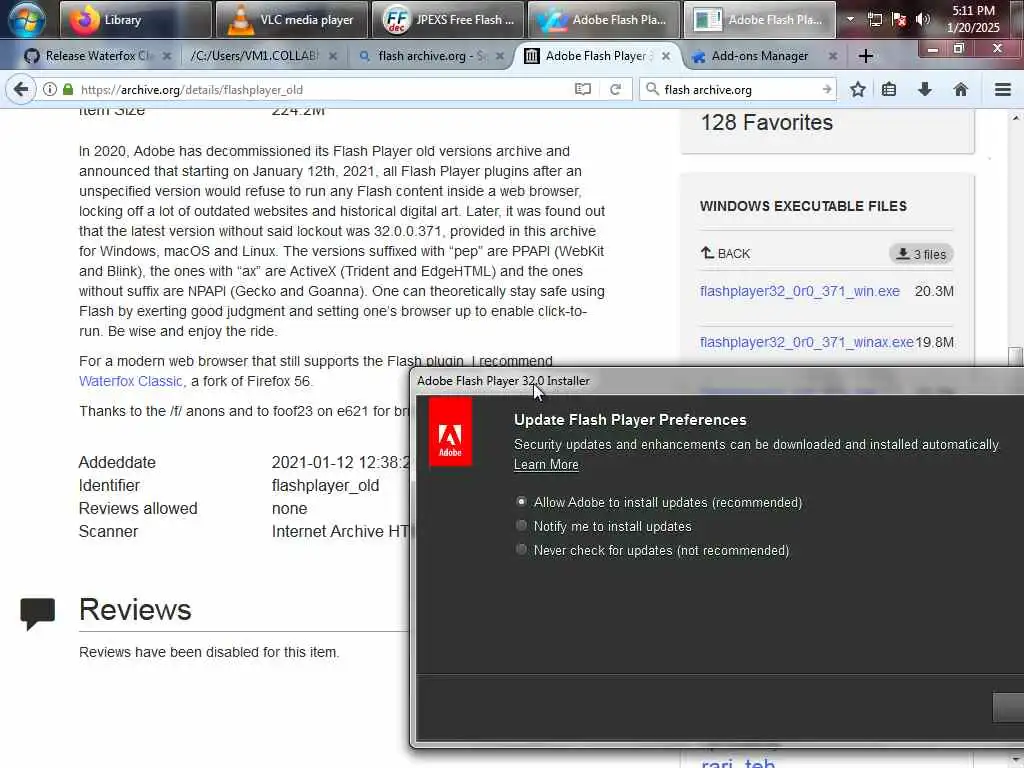Minimize the browser window
Image resolution: width=1024 pixels, height=768 pixels.
point(933,49)
